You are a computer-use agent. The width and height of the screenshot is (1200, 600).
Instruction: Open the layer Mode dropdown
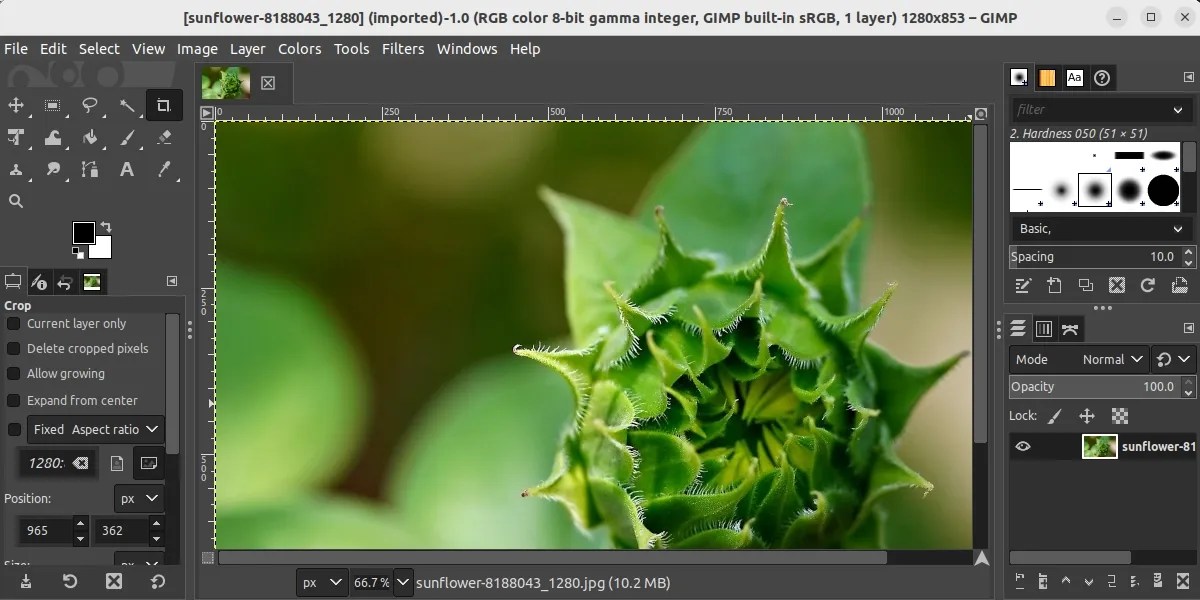coord(1109,359)
